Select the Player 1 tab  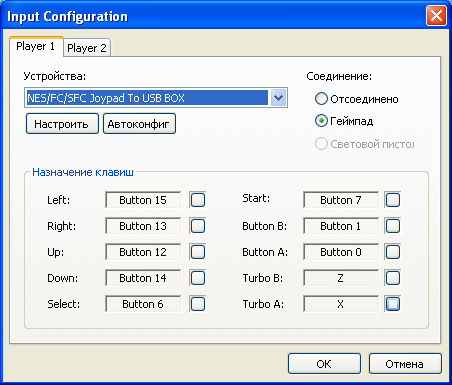(x=36, y=46)
